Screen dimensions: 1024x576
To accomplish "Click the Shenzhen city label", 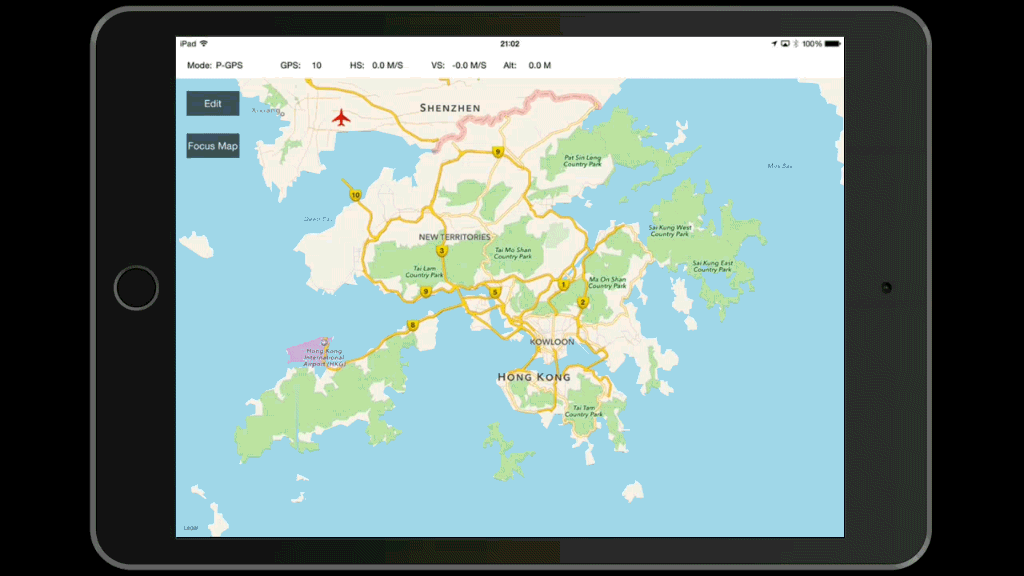I will (x=450, y=108).
